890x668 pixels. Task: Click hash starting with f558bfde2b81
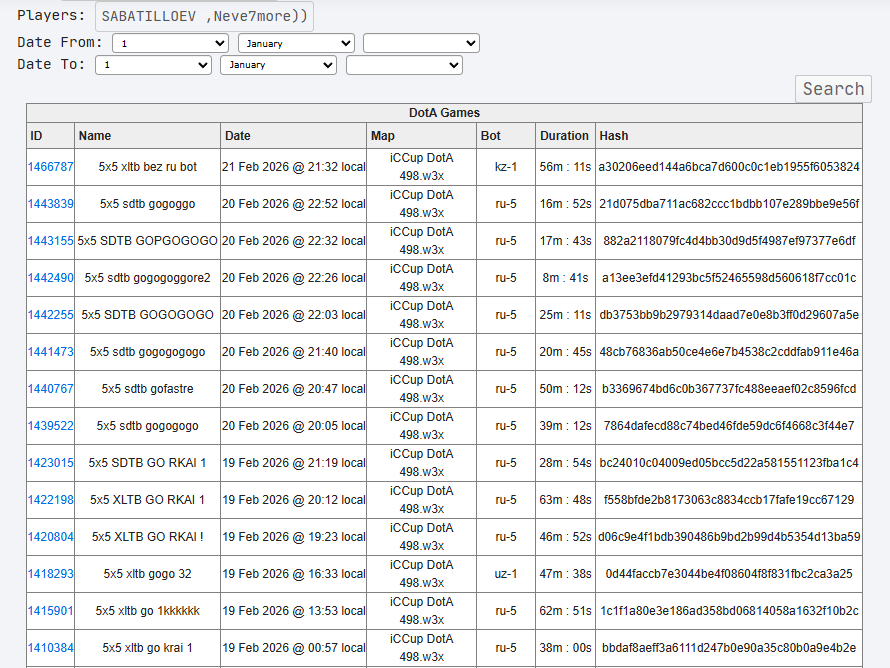point(729,500)
